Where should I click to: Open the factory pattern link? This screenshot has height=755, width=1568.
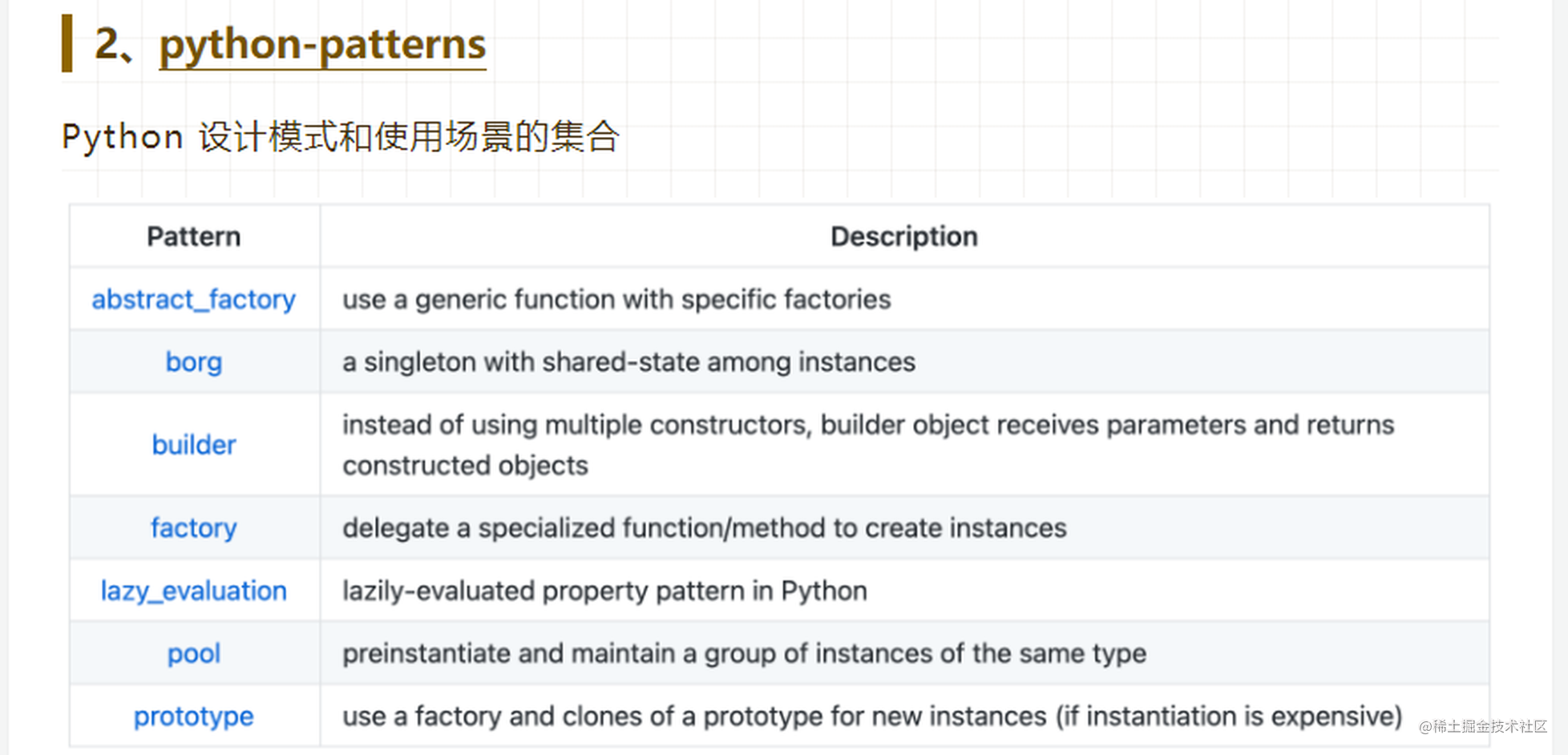click(193, 527)
